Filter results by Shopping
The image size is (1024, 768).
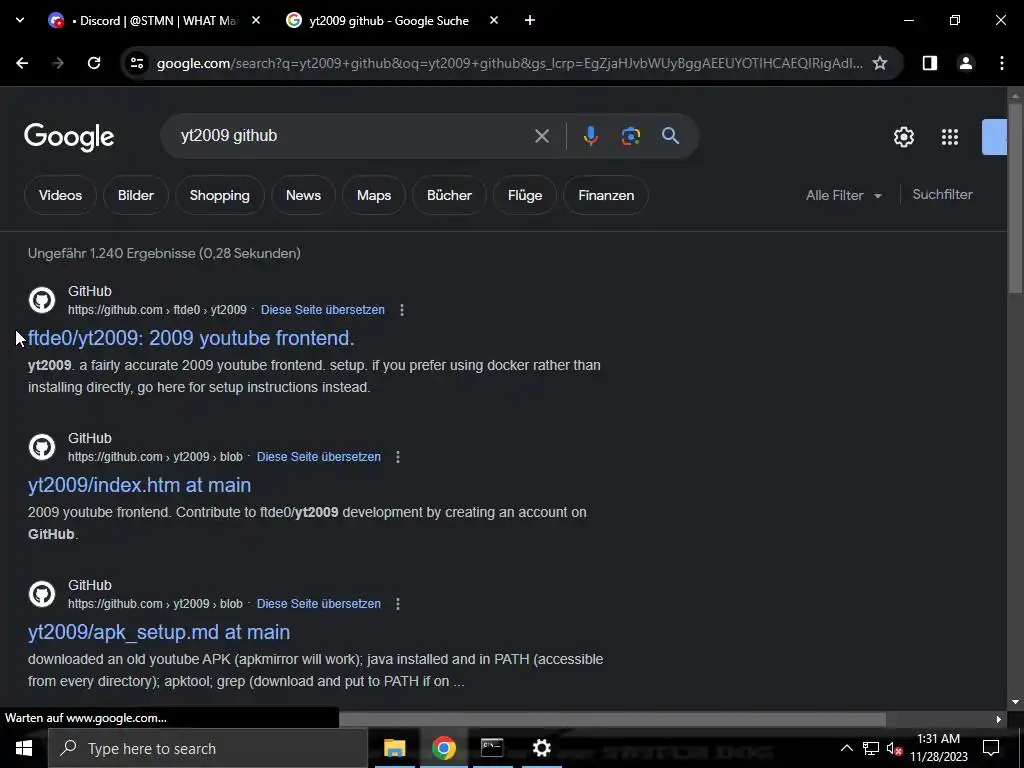pyautogui.click(x=219, y=195)
